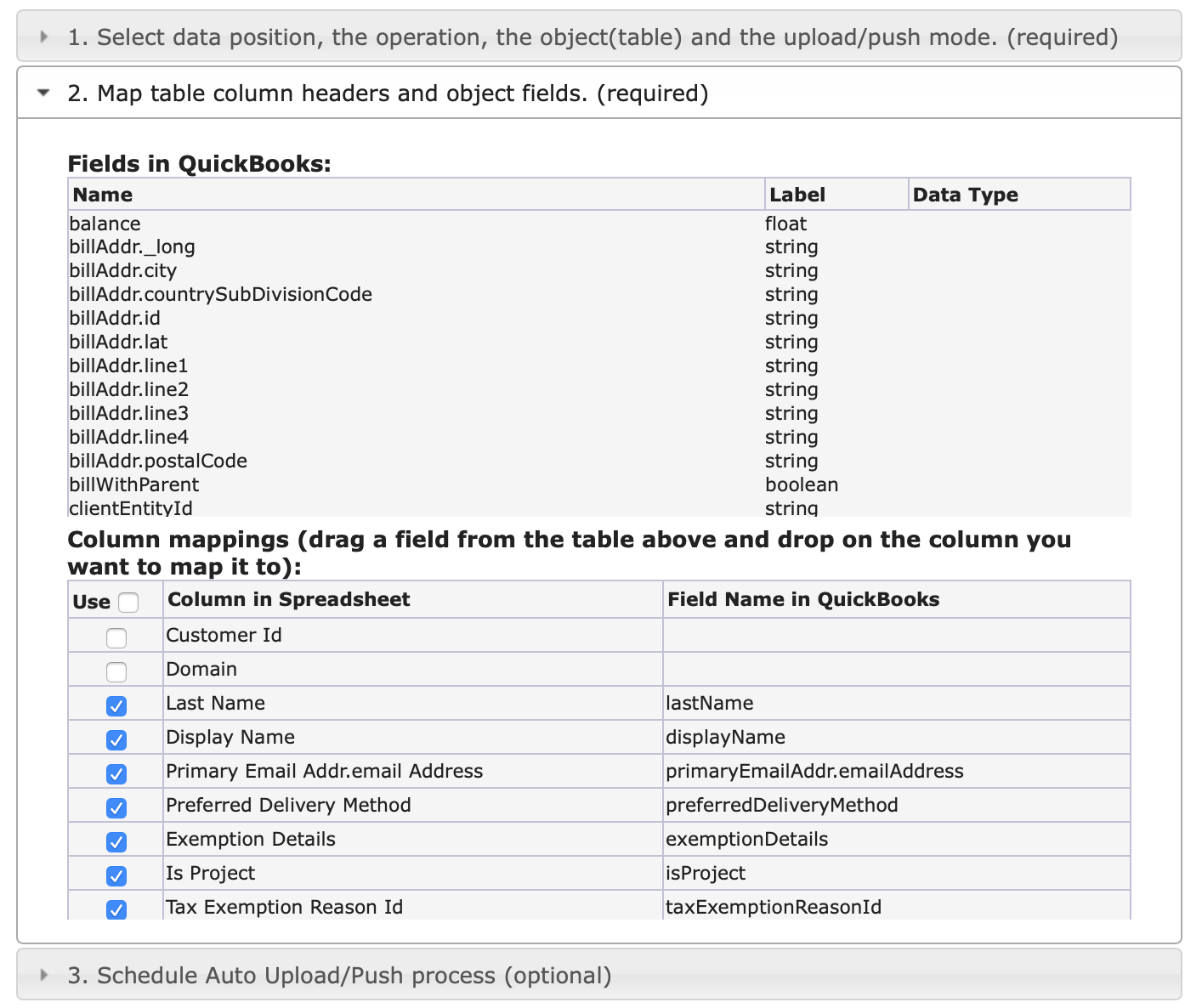Image resolution: width=1202 pixels, height=1008 pixels.
Task: Uncheck the Tax Exemption Reason Id checkbox
Action: pyautogui.click(x=116, y=909)
